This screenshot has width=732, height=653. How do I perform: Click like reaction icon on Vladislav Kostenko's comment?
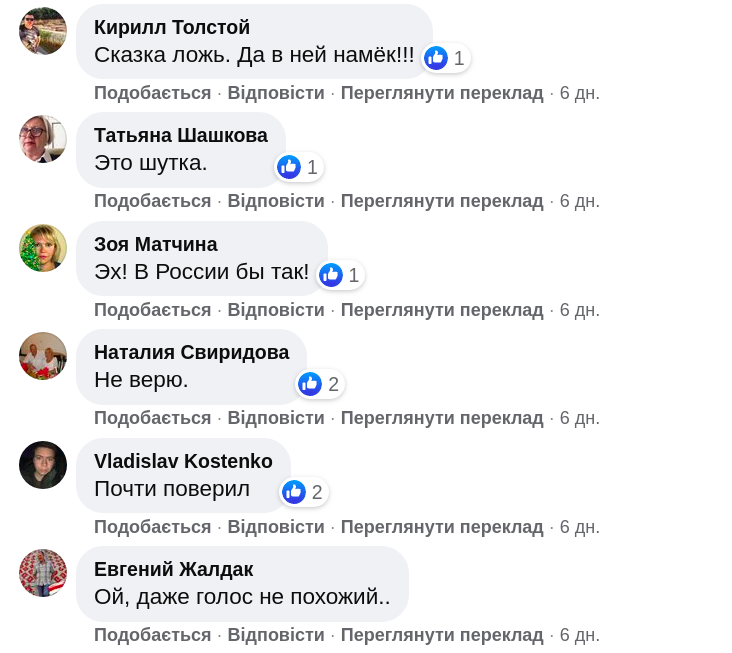click(294, 492)
